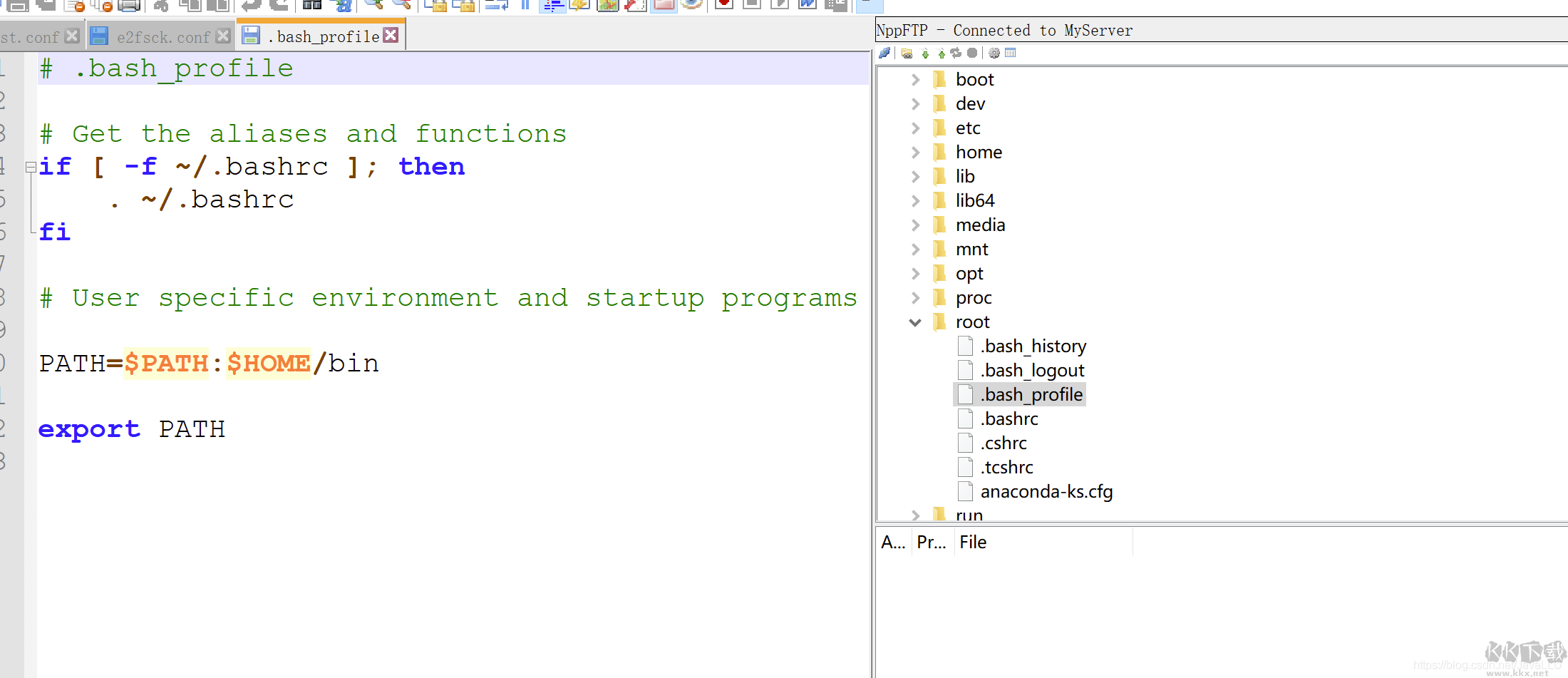Click the File column header
Image resolution: width=1568 pixels, height=678 pixels.
click(973, 543)
